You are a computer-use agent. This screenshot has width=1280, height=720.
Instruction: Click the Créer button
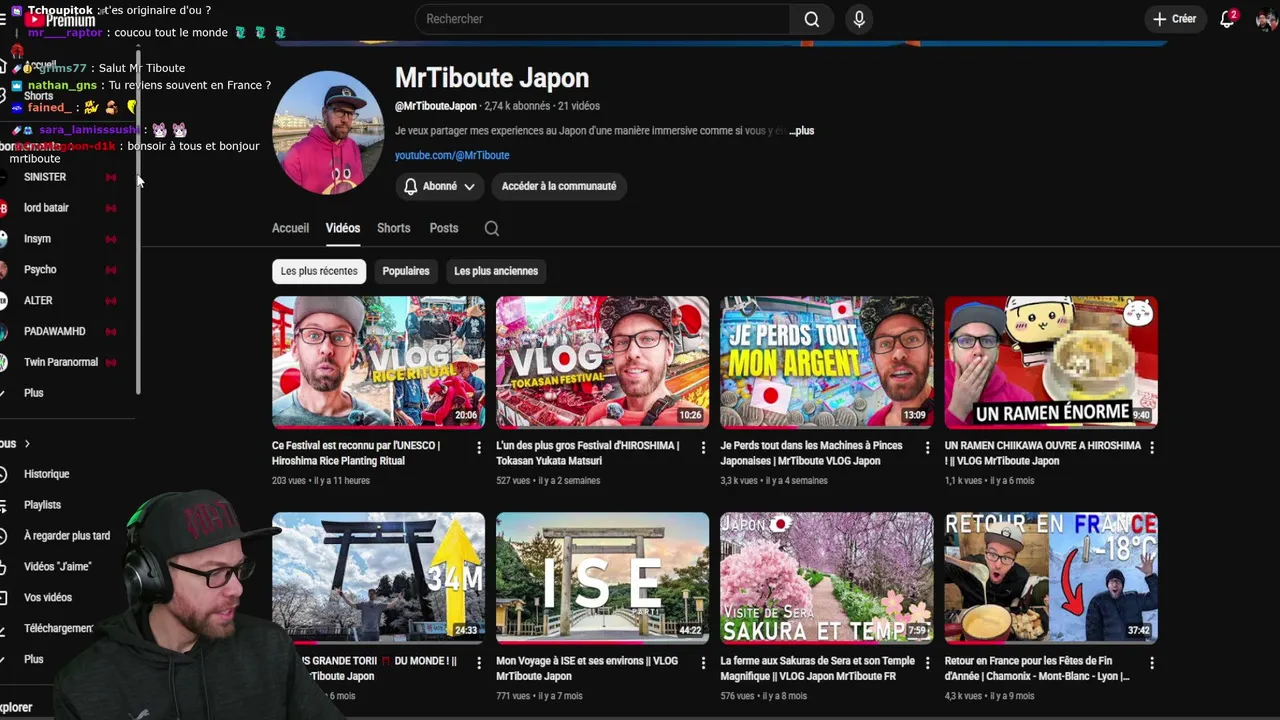point(1174,19)
